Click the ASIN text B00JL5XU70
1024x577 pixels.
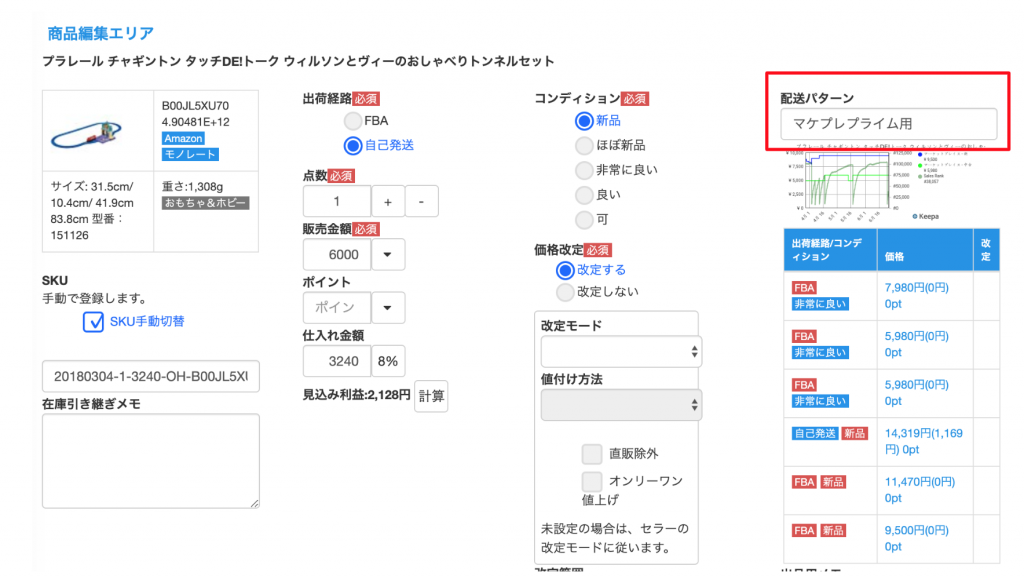click(x=195, y=106)
